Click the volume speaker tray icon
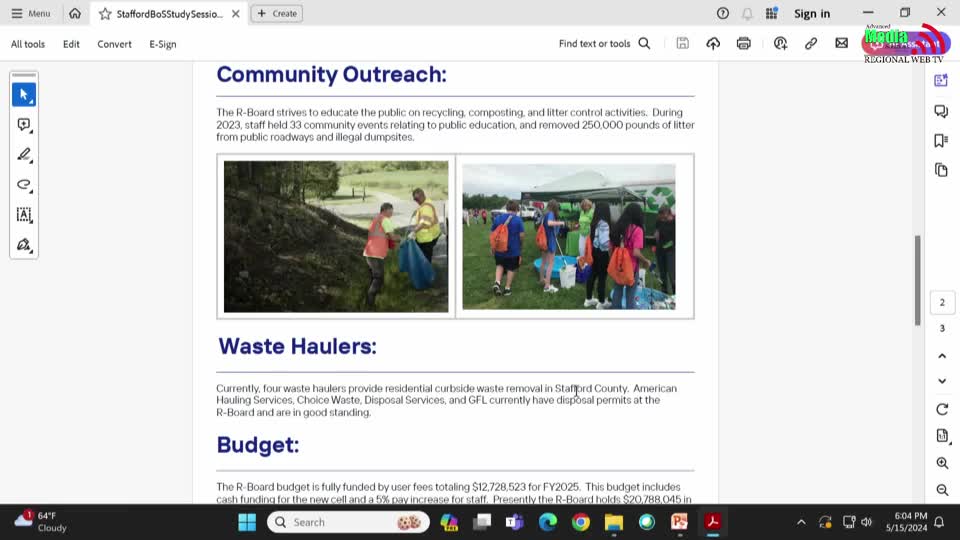The height and width of the screenshot is (540, 960). point(866,522)
